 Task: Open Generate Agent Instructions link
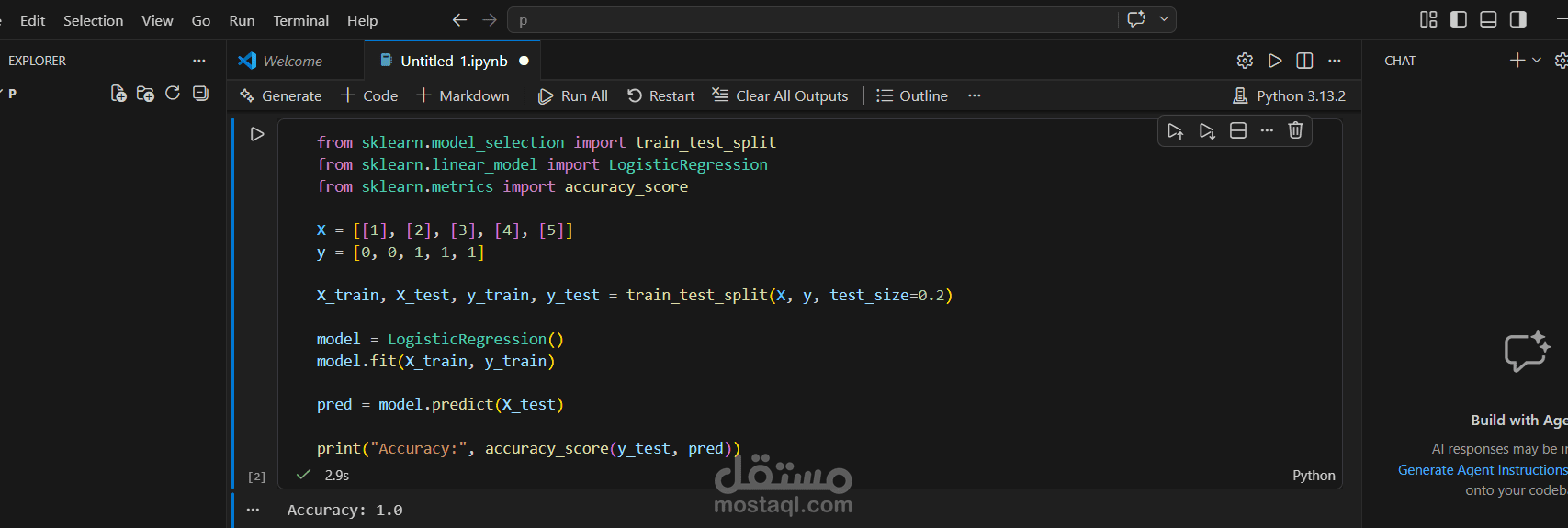click(x=1483, y=469)
